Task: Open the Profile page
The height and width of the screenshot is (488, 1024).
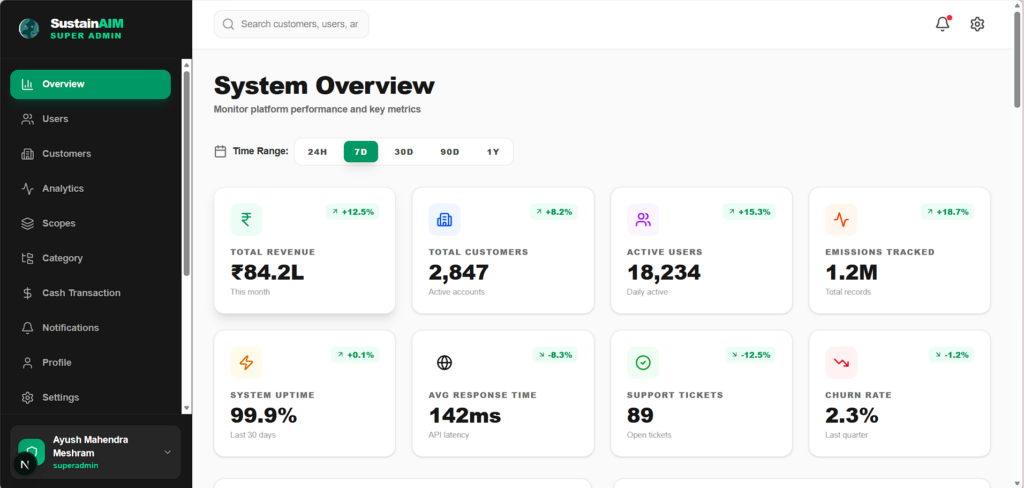Action: point(90,363)
